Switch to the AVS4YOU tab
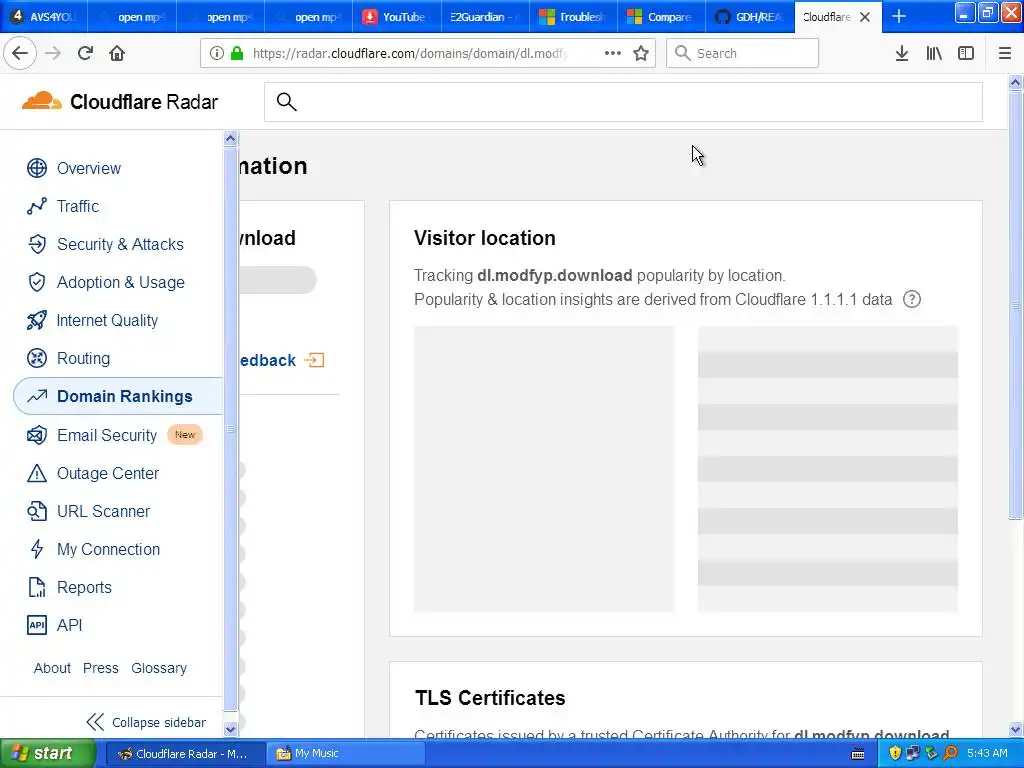The height and width of the screenshot is (768, 1024). (x=44, y=17)
